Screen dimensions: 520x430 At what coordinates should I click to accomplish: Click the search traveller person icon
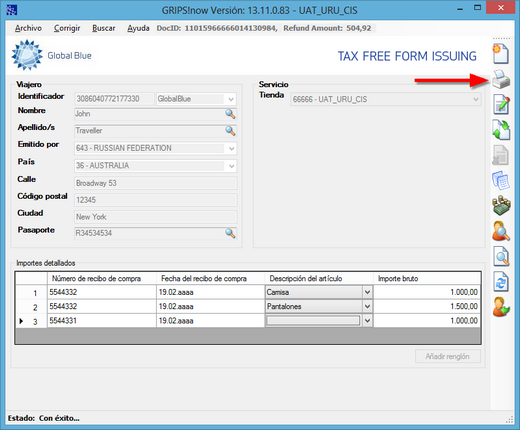501,231
